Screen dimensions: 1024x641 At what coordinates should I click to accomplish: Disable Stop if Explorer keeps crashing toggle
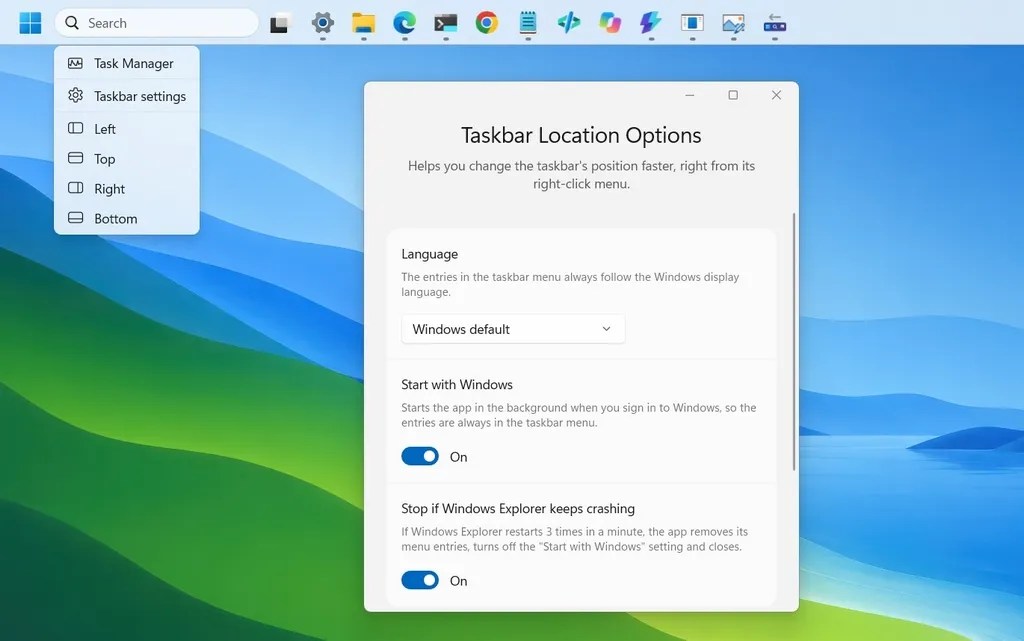[x=420, y=580]
